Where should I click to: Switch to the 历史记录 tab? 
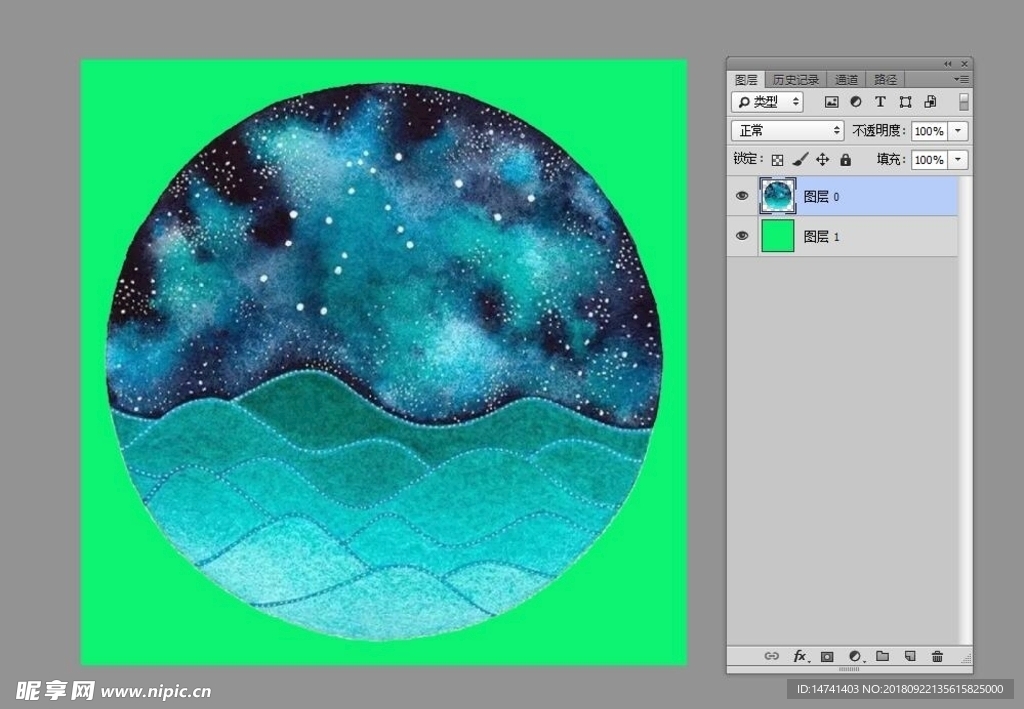(x=795, y=80)
